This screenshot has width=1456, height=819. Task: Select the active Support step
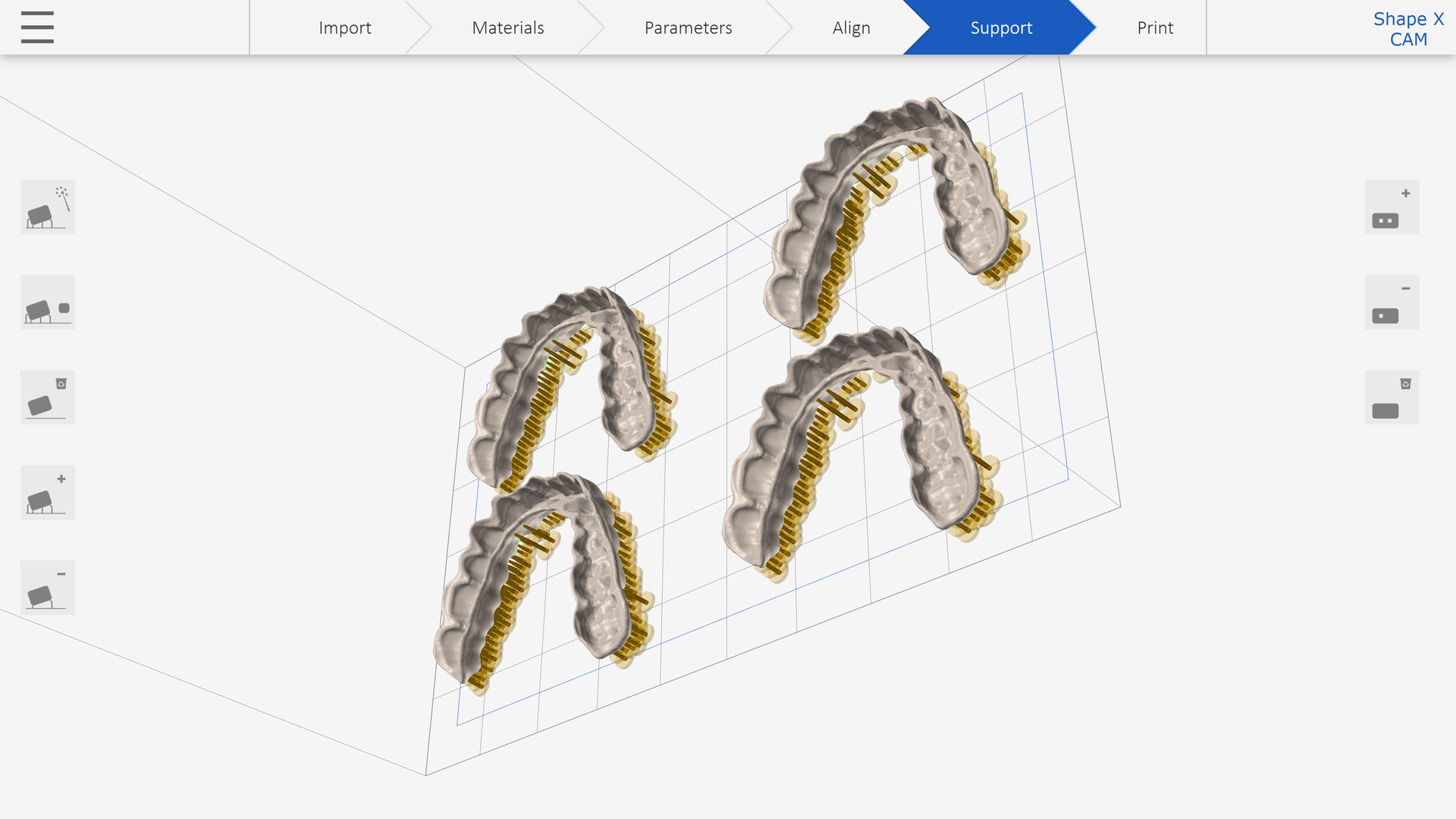(x=1001, y=27)
